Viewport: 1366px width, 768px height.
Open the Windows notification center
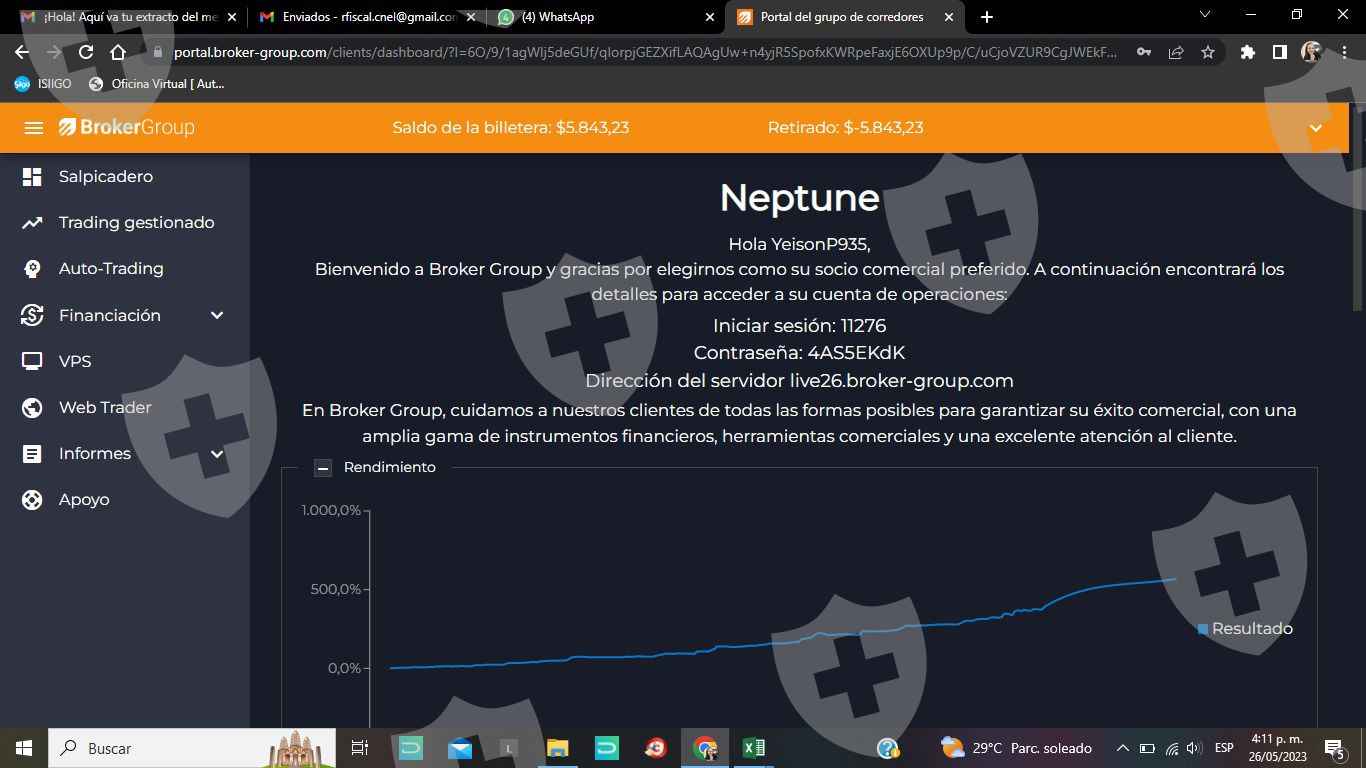1334,748
